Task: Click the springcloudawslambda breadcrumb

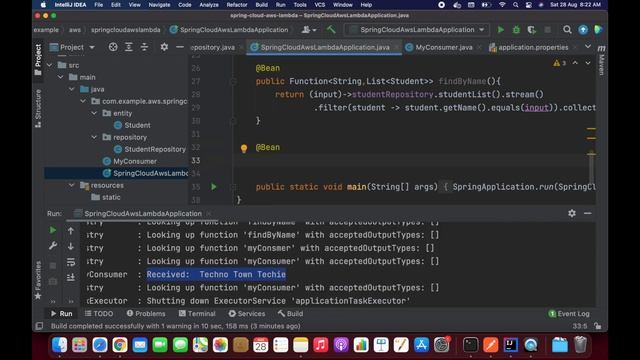Action: click(126, 30)
